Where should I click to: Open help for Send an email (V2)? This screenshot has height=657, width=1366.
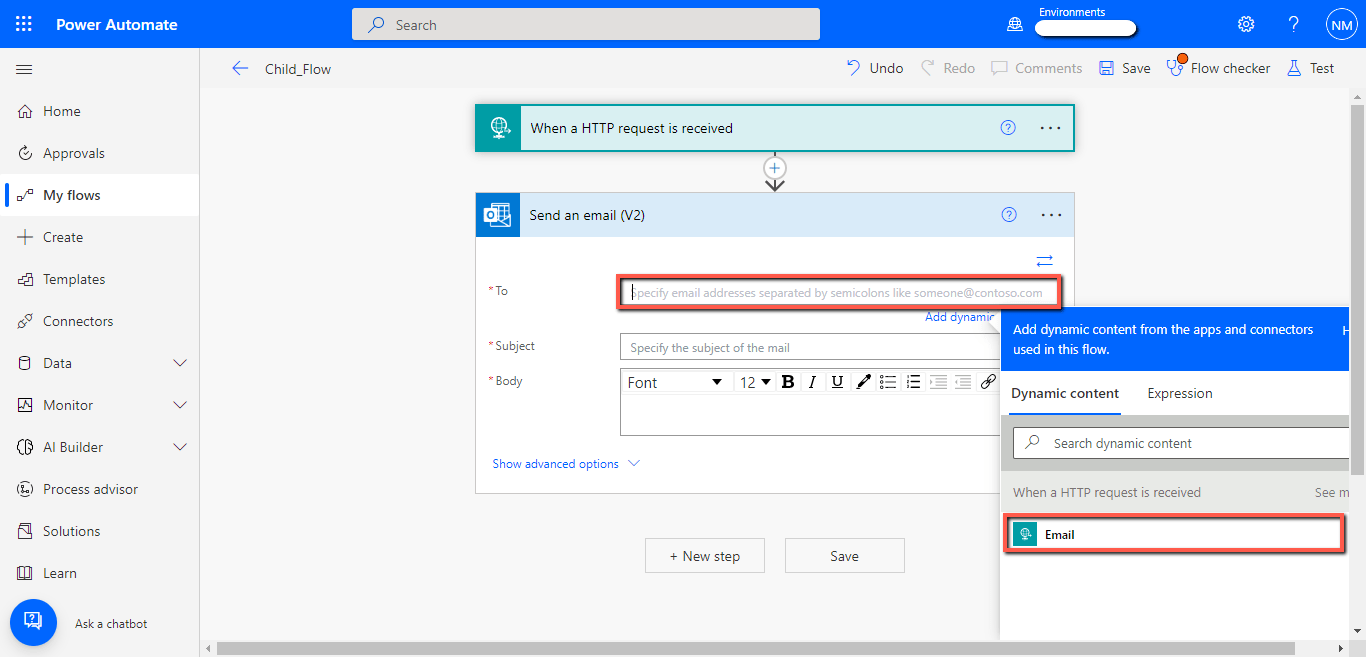pos(1008,214)
